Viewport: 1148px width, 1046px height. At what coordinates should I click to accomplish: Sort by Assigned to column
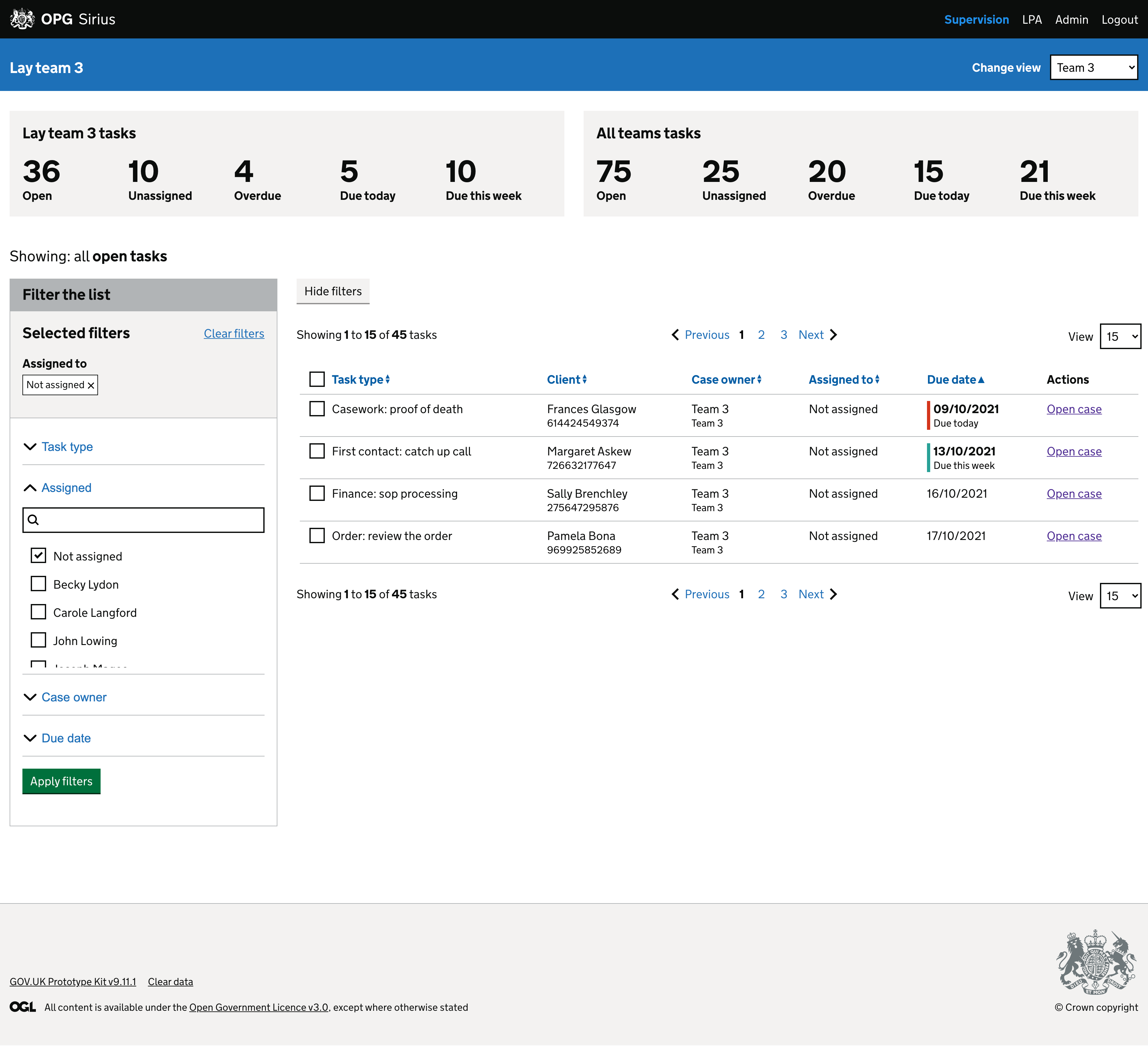(844, 380)
